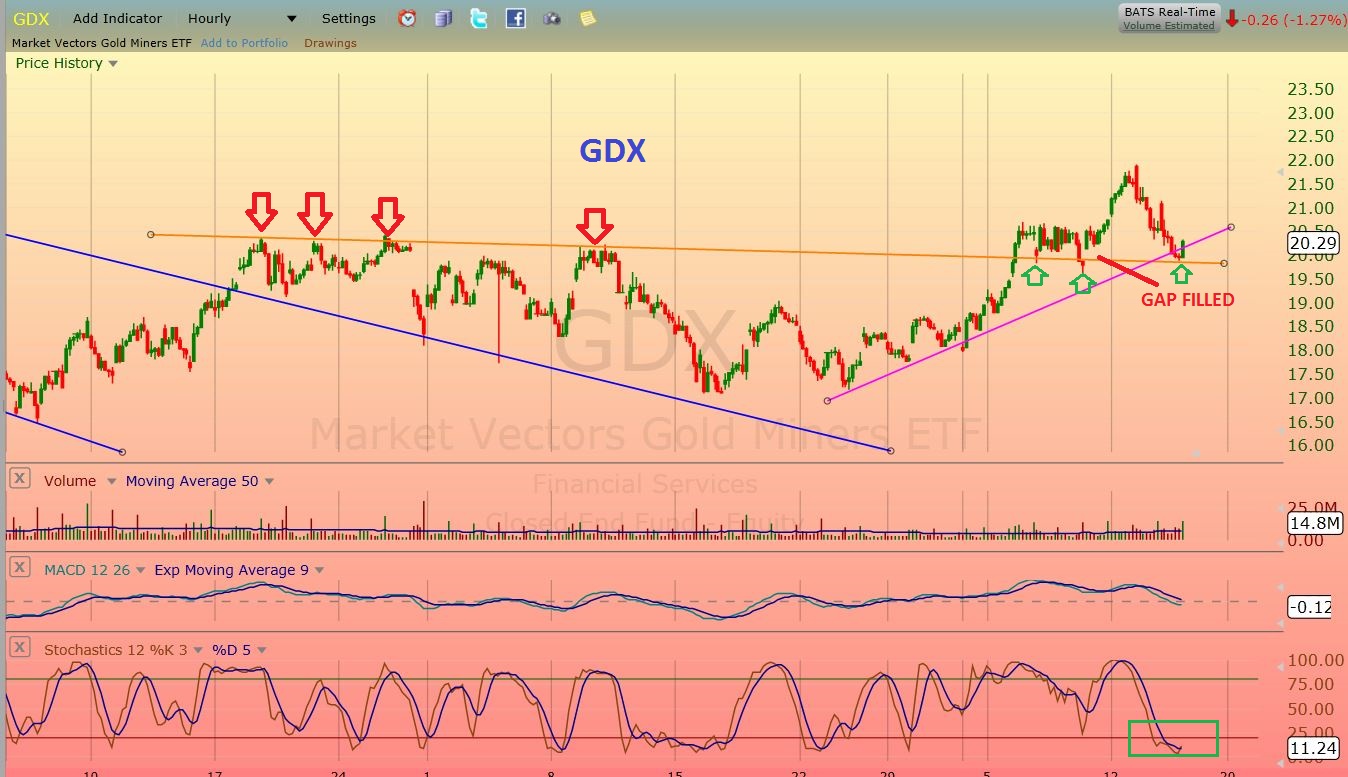
Task: Select the orange trendline's left endpoint handle
Action: (151, 234)
